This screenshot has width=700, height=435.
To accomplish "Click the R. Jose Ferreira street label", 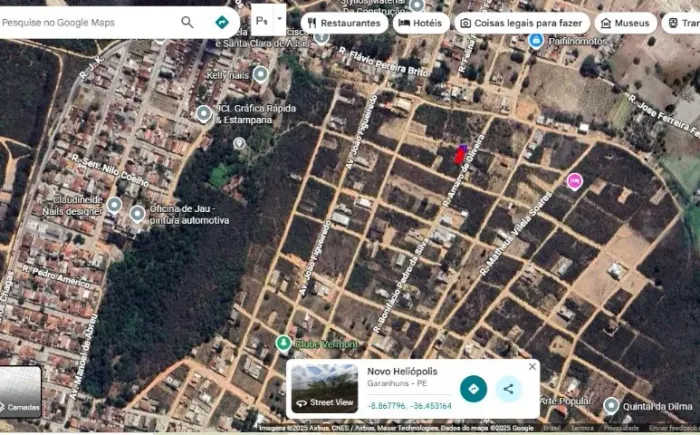I will coord(664,115).
